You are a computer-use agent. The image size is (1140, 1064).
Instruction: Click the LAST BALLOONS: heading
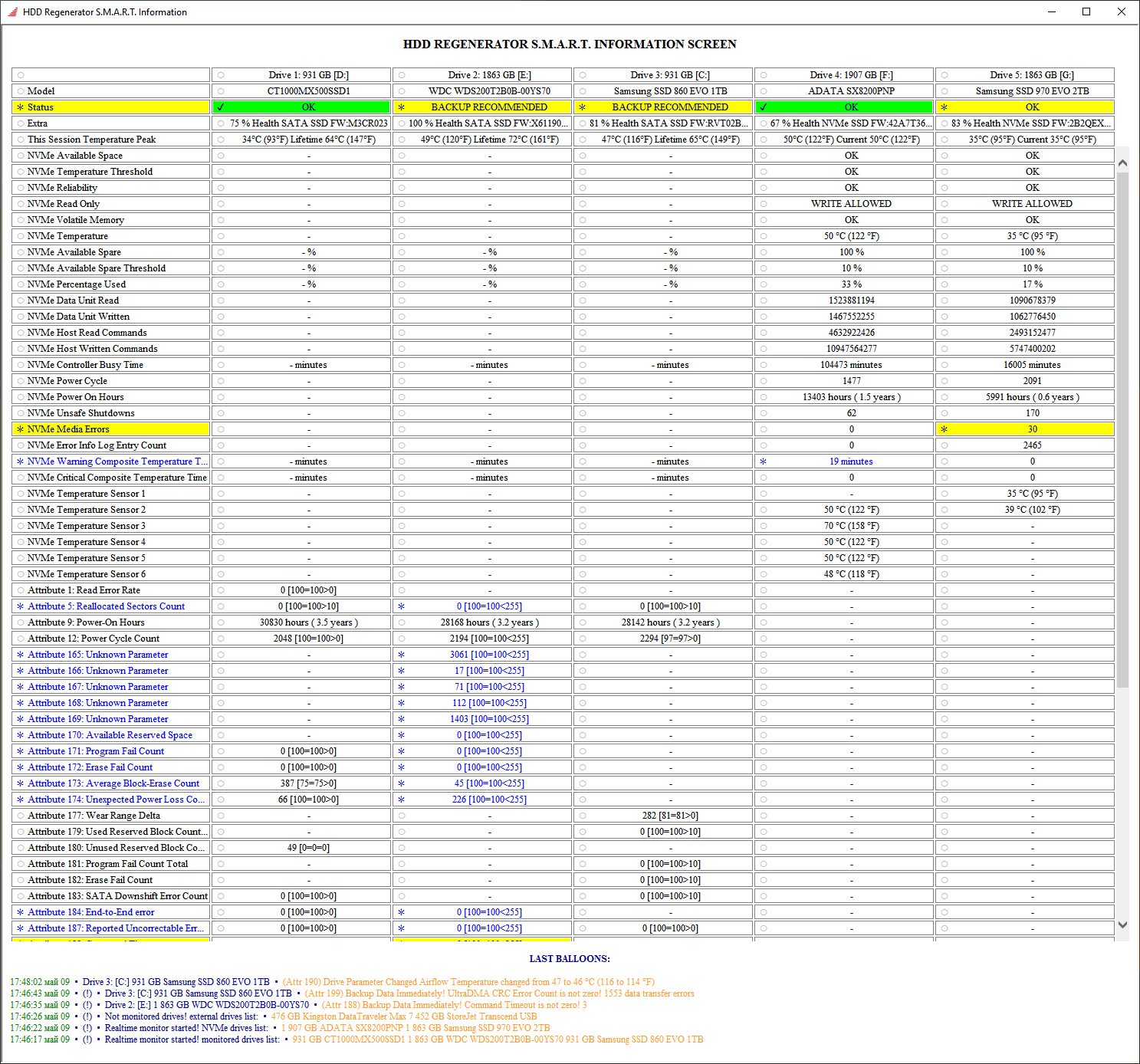pos(570,959)
